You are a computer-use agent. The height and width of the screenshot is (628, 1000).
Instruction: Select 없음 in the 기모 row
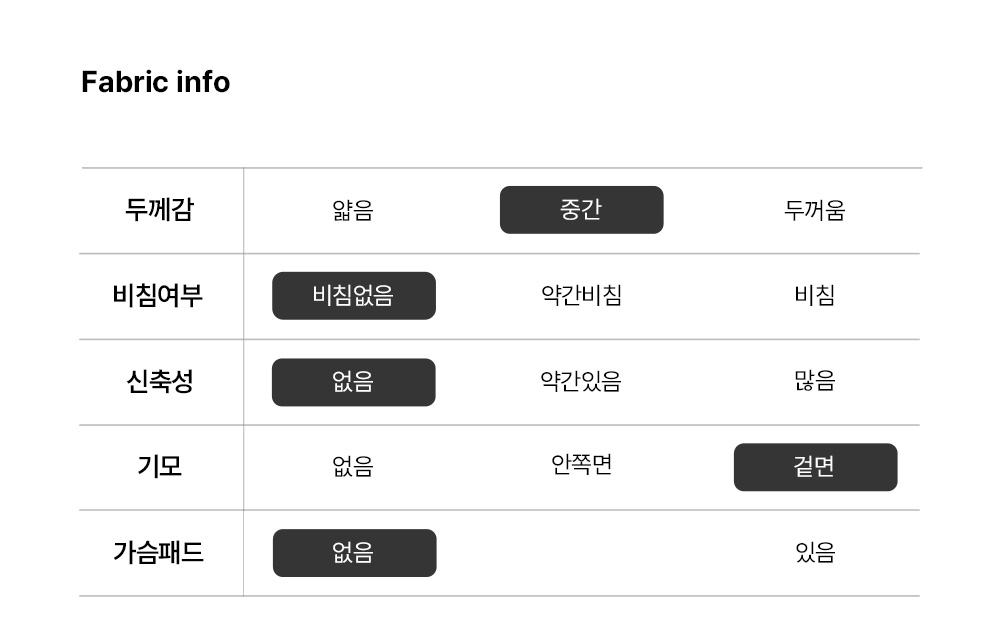point(353,467)
